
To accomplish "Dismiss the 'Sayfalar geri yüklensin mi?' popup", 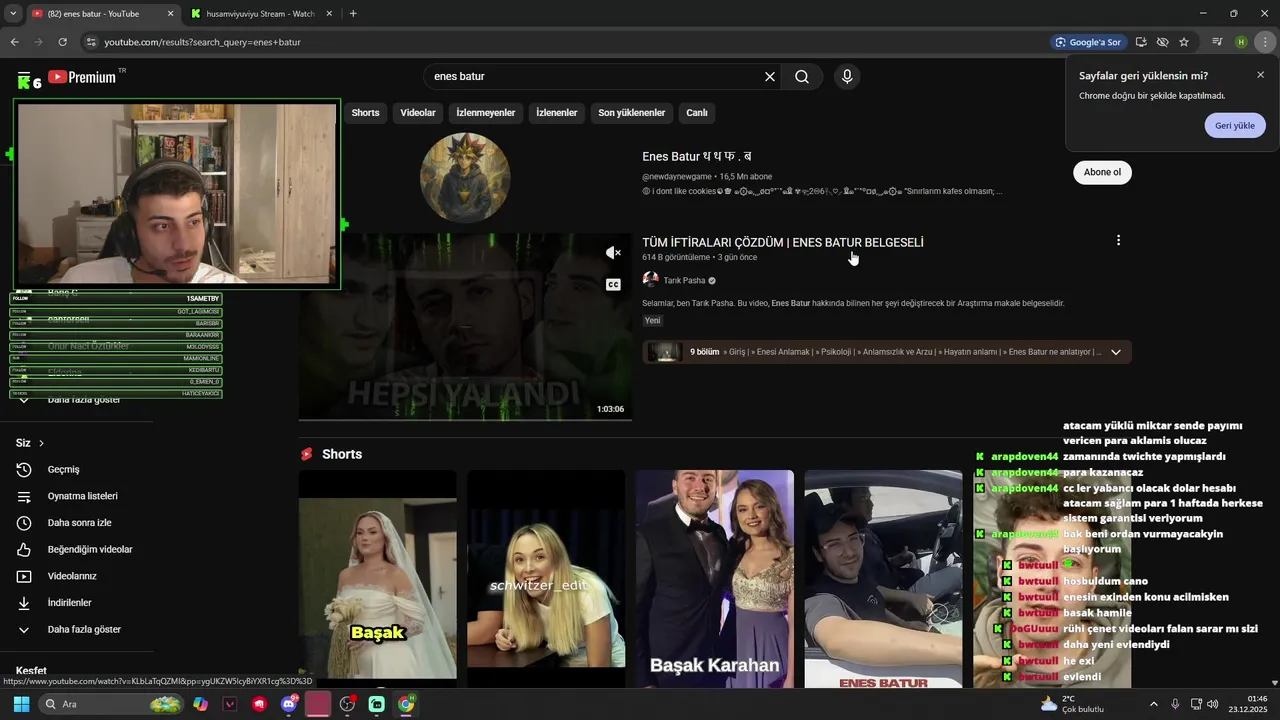I will click(1260, 75).
